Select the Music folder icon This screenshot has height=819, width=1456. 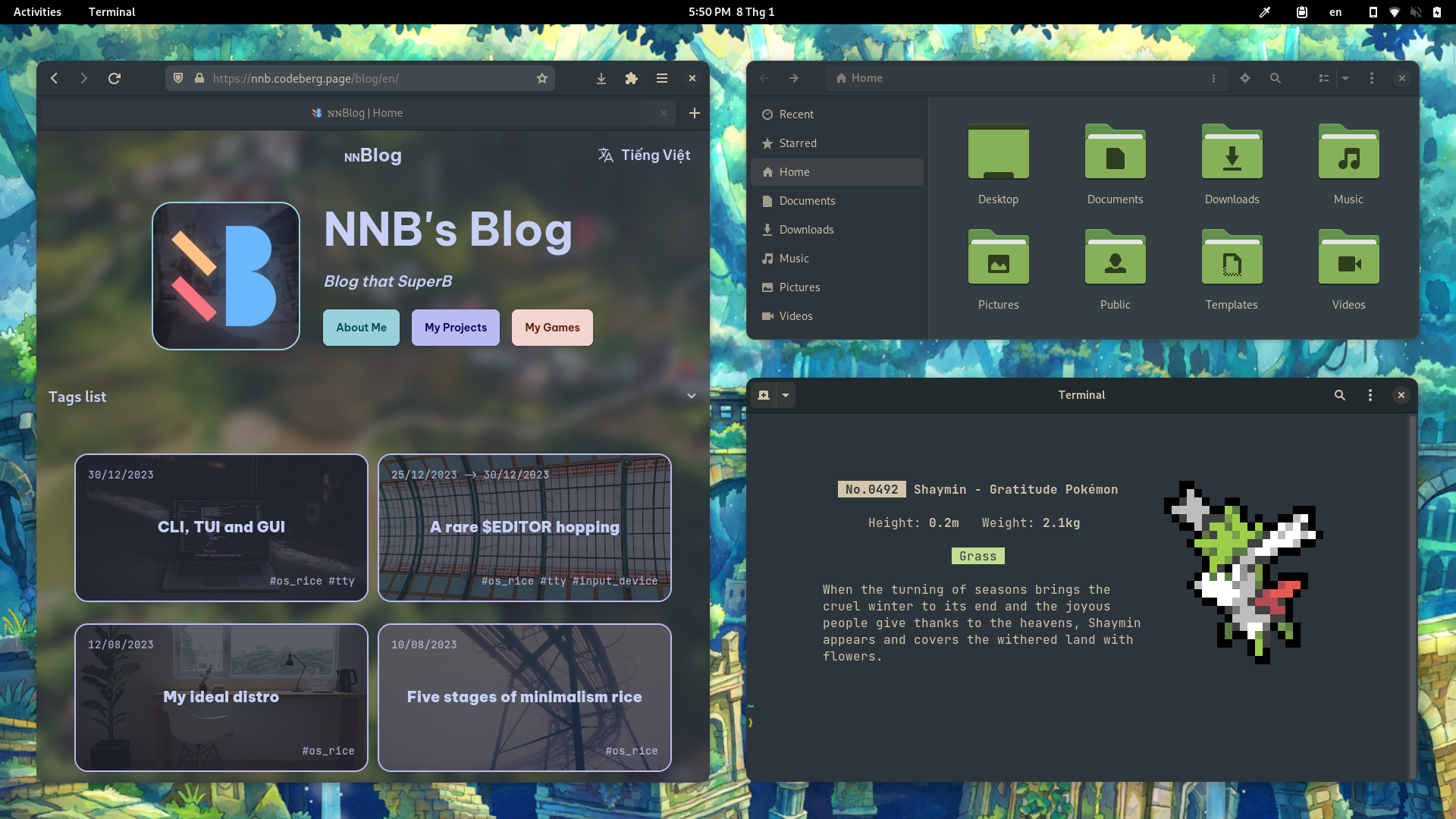point(1349,152)
